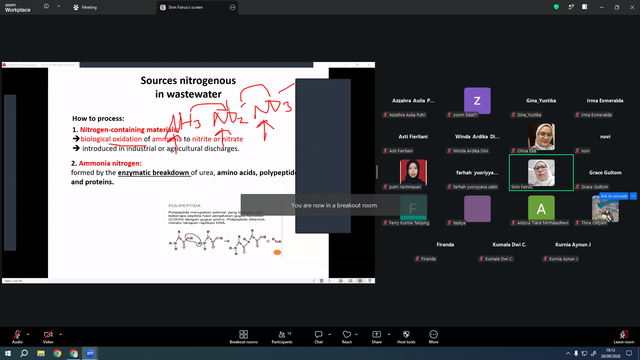Click Firanda participant name

445,244
